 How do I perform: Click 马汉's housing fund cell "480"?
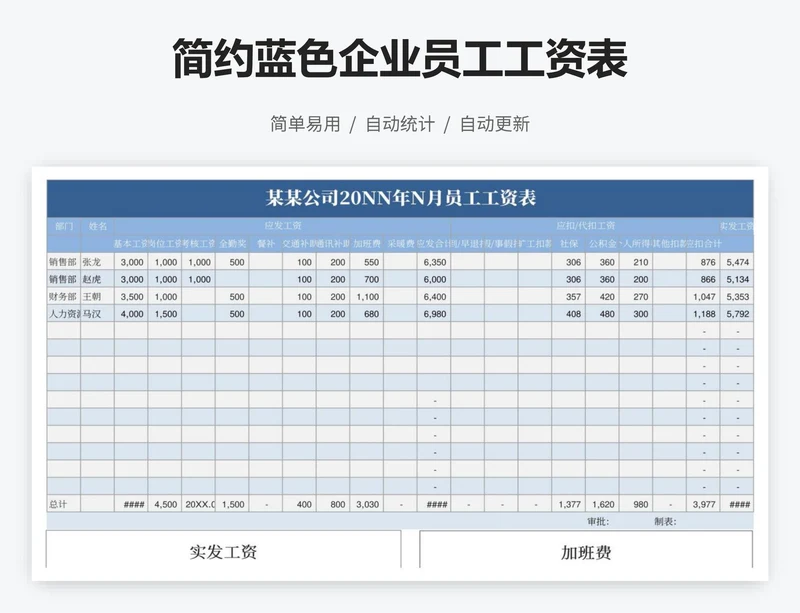pos(602,314)
